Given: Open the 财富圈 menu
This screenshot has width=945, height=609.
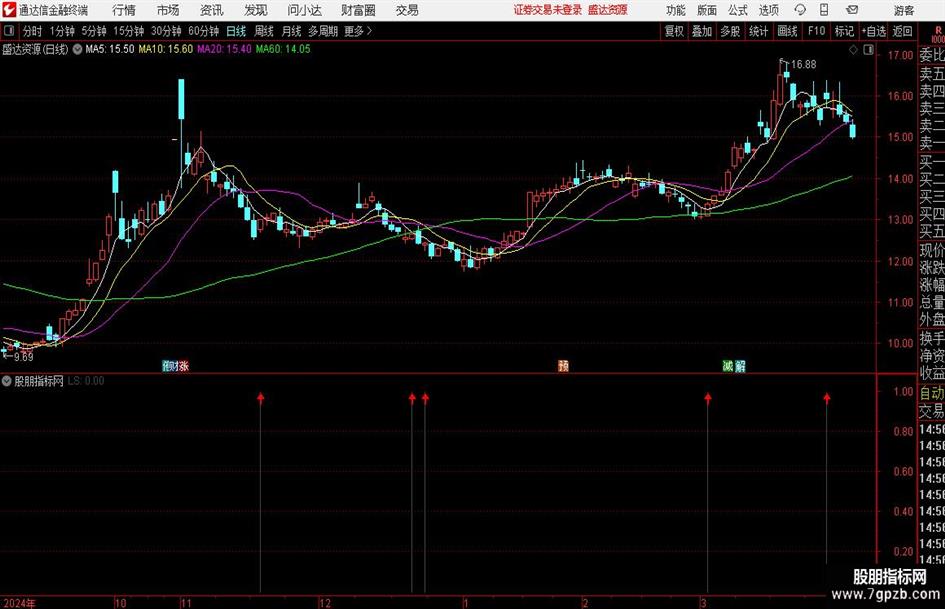Looking at the screenshot, I should tap(358, 10).
